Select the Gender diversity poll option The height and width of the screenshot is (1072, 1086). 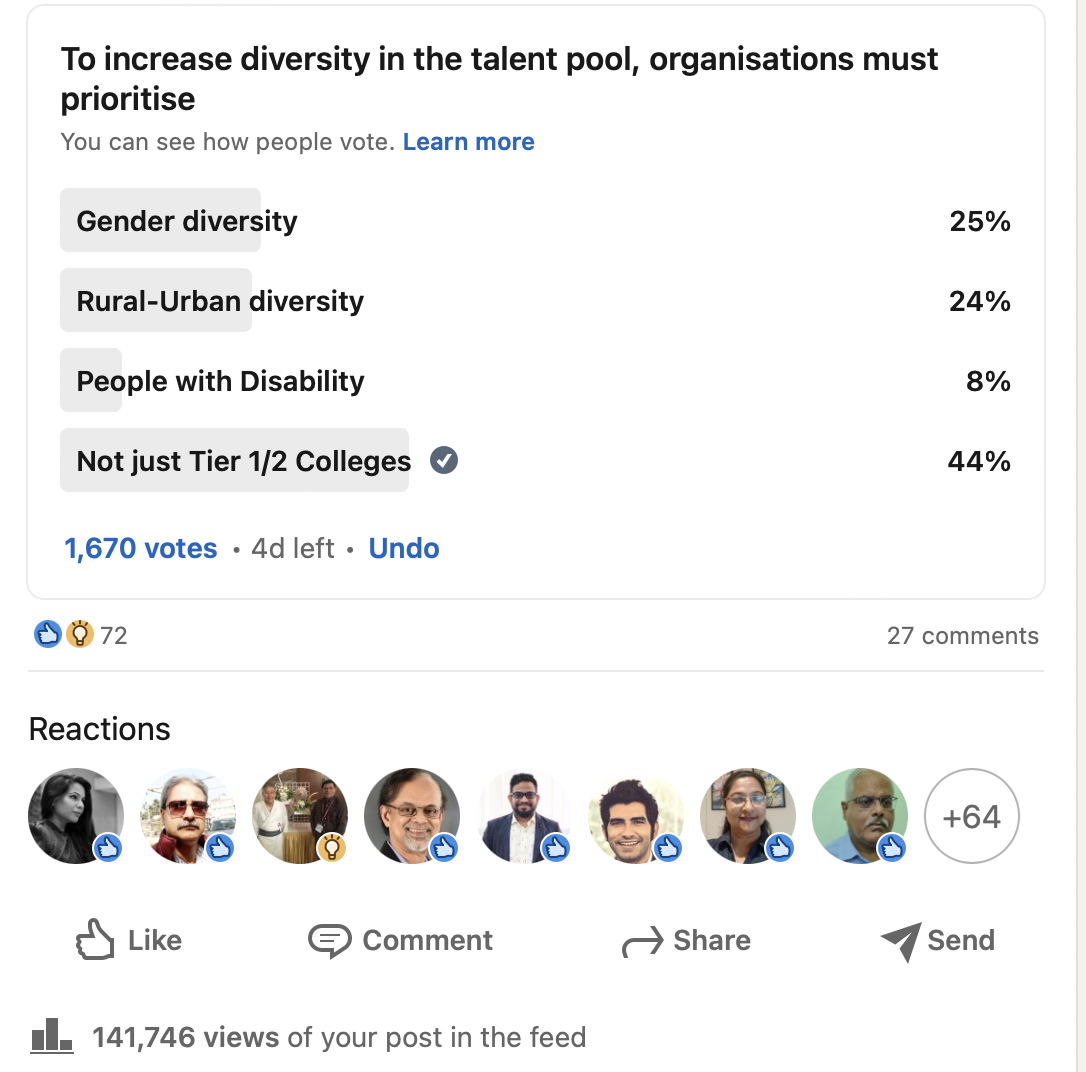click(x=187, y=221)
